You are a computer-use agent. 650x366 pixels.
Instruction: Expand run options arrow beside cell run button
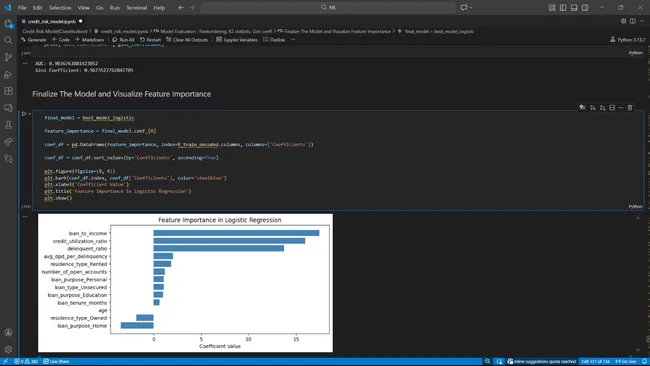[29, 114]
